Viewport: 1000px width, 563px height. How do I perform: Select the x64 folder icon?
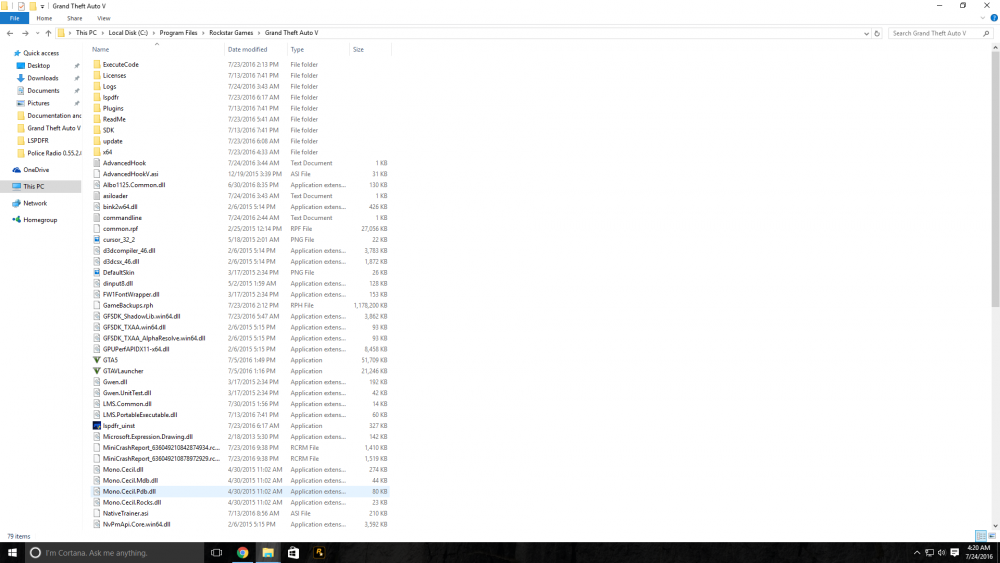pos(97,152)
